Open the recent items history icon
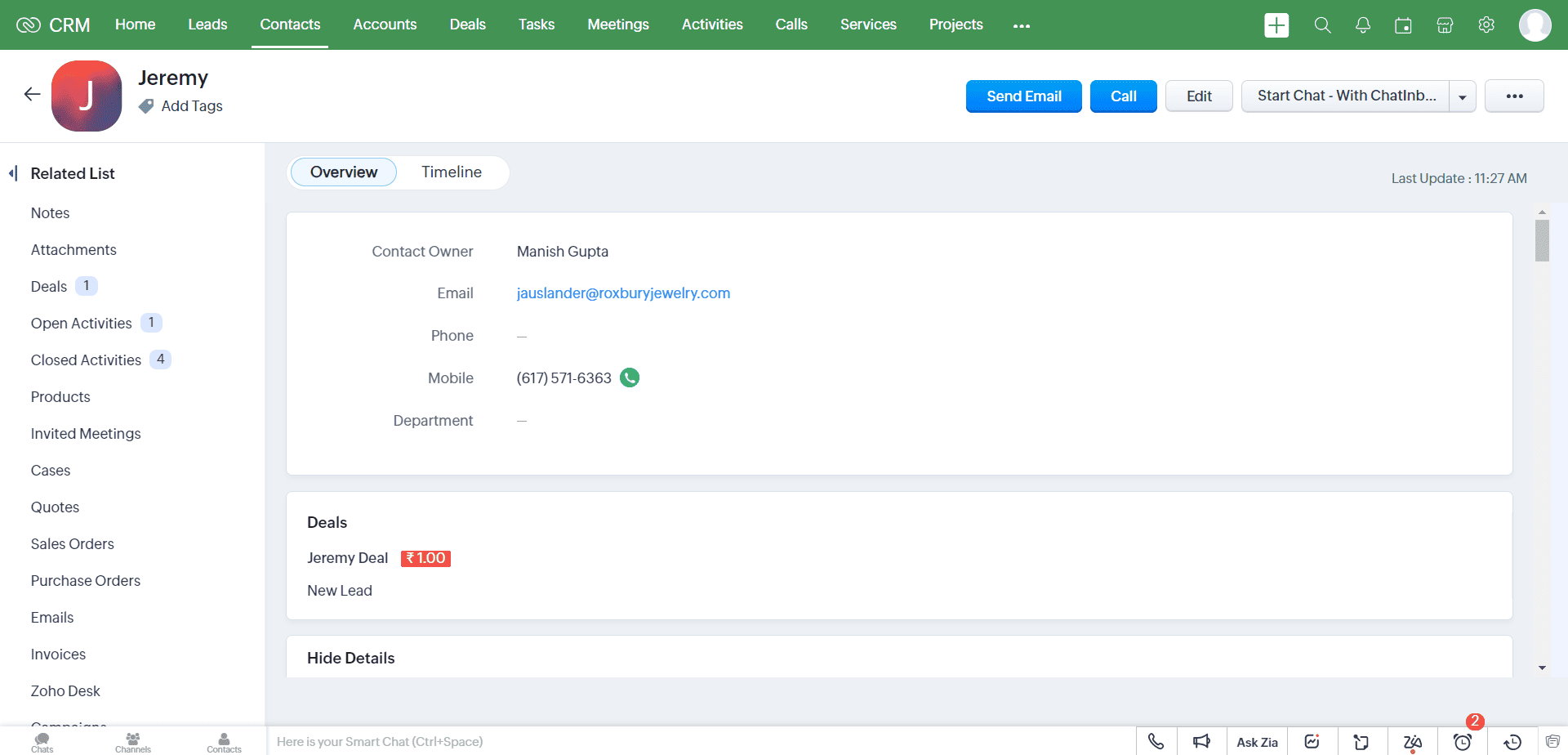The width and height of the screenshot is (1568, 755). point(1512,742)
